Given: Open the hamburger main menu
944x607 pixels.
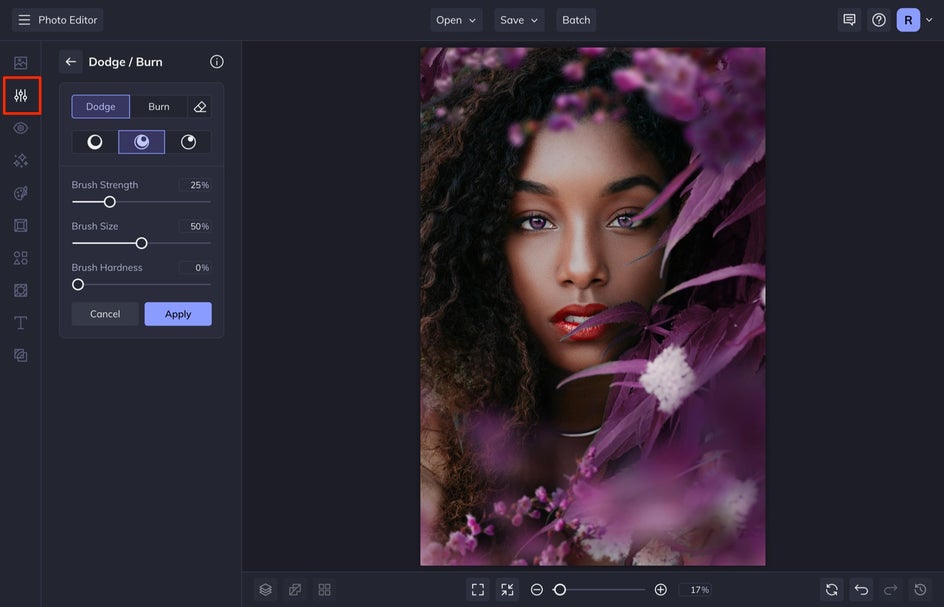Looking at the screenshot, I should [24, 20].
